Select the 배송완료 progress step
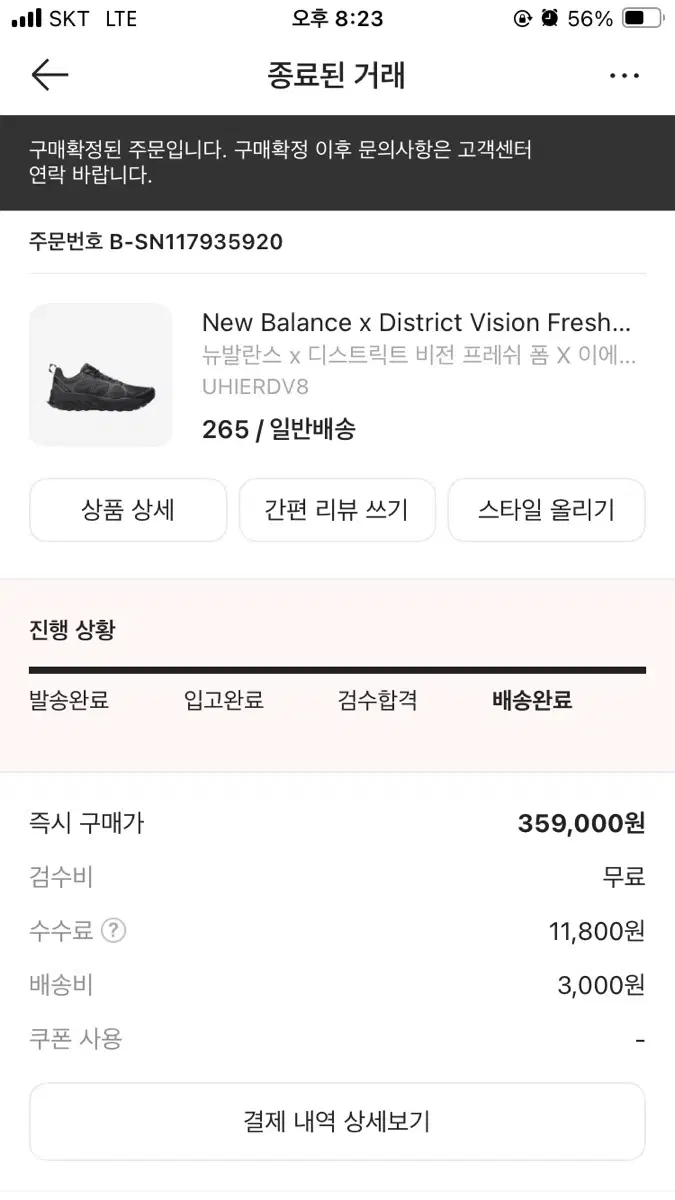Image resolution: width=675 pixels, height=1200 pixels. tap(532, 700)
